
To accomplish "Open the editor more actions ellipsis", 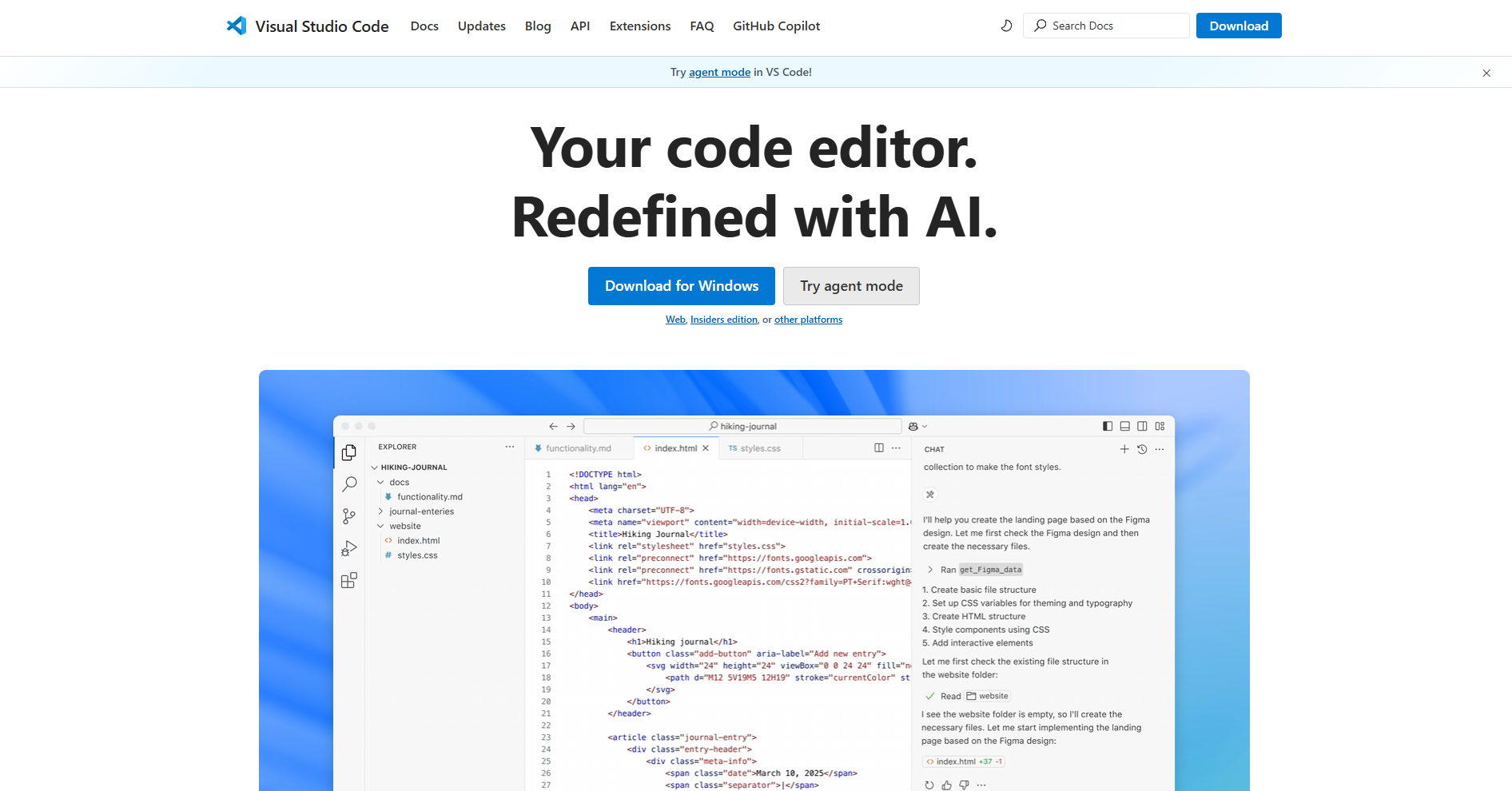I will tap(897, 448).
